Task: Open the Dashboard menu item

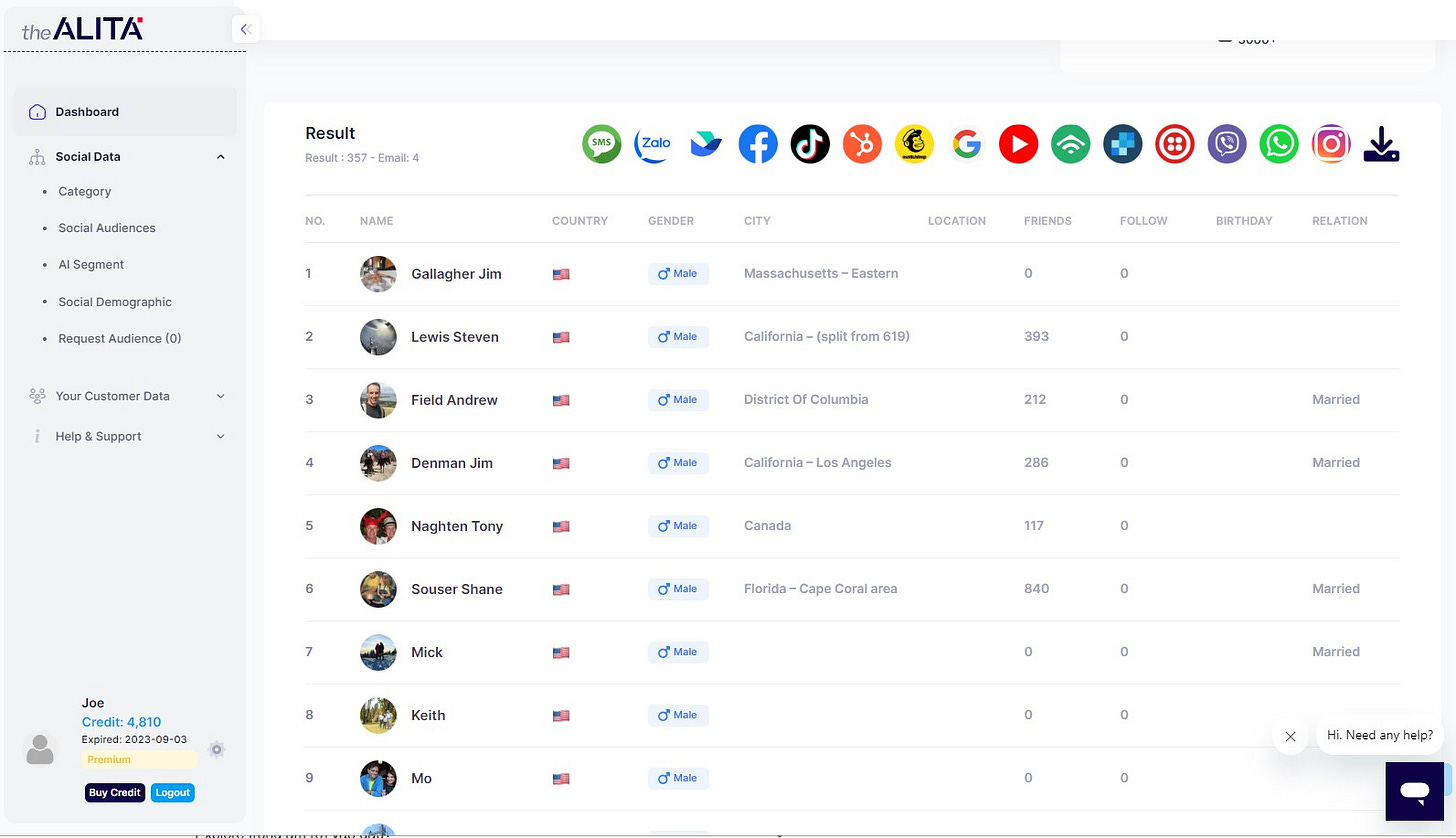Action: 125,112
